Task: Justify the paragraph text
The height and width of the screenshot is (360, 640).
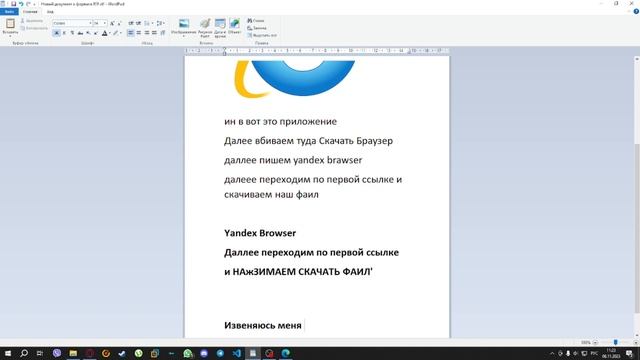Action: (154, 33)
